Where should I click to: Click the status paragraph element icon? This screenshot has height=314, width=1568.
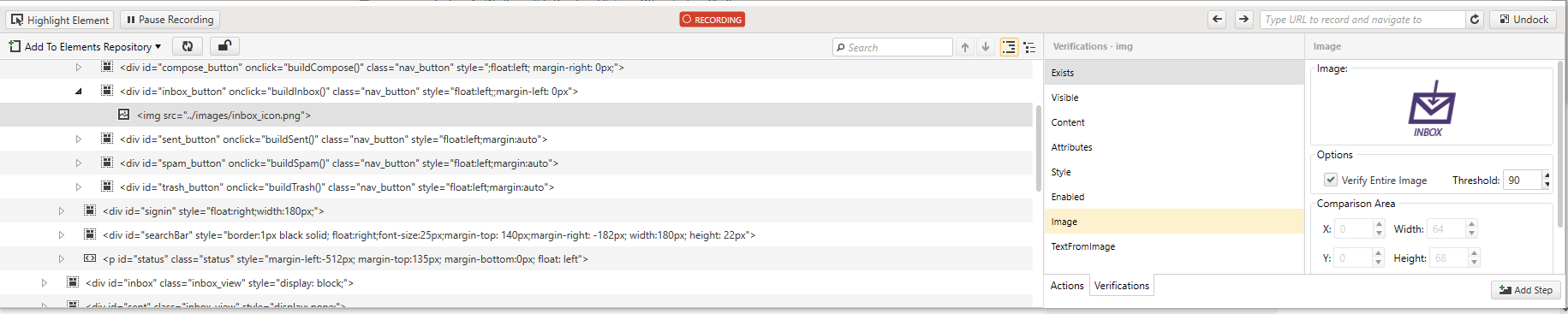[90, 258]
